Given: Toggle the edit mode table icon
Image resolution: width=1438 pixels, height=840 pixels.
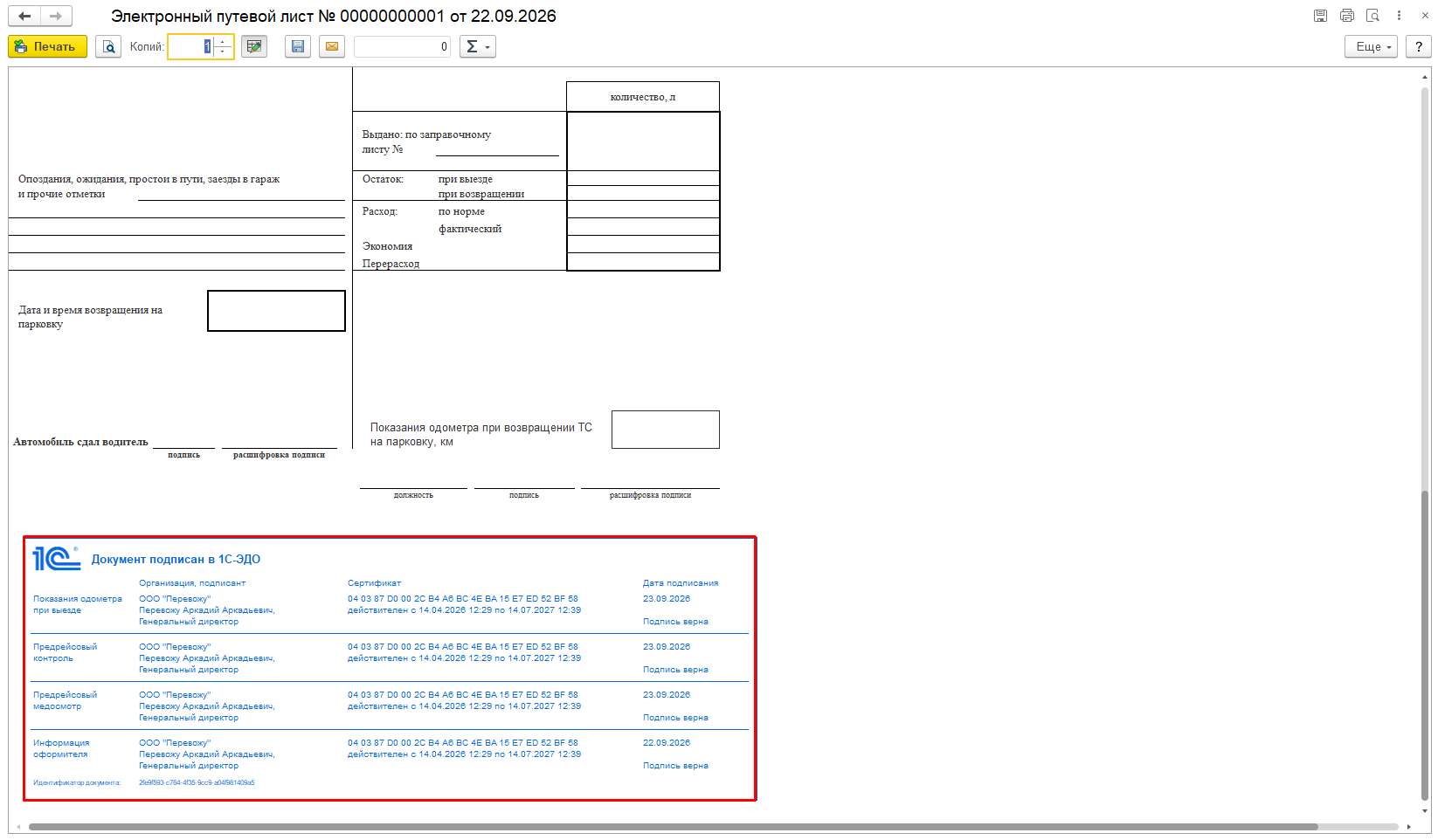Looking at the screenshot, I should click(x=254, y=46).
